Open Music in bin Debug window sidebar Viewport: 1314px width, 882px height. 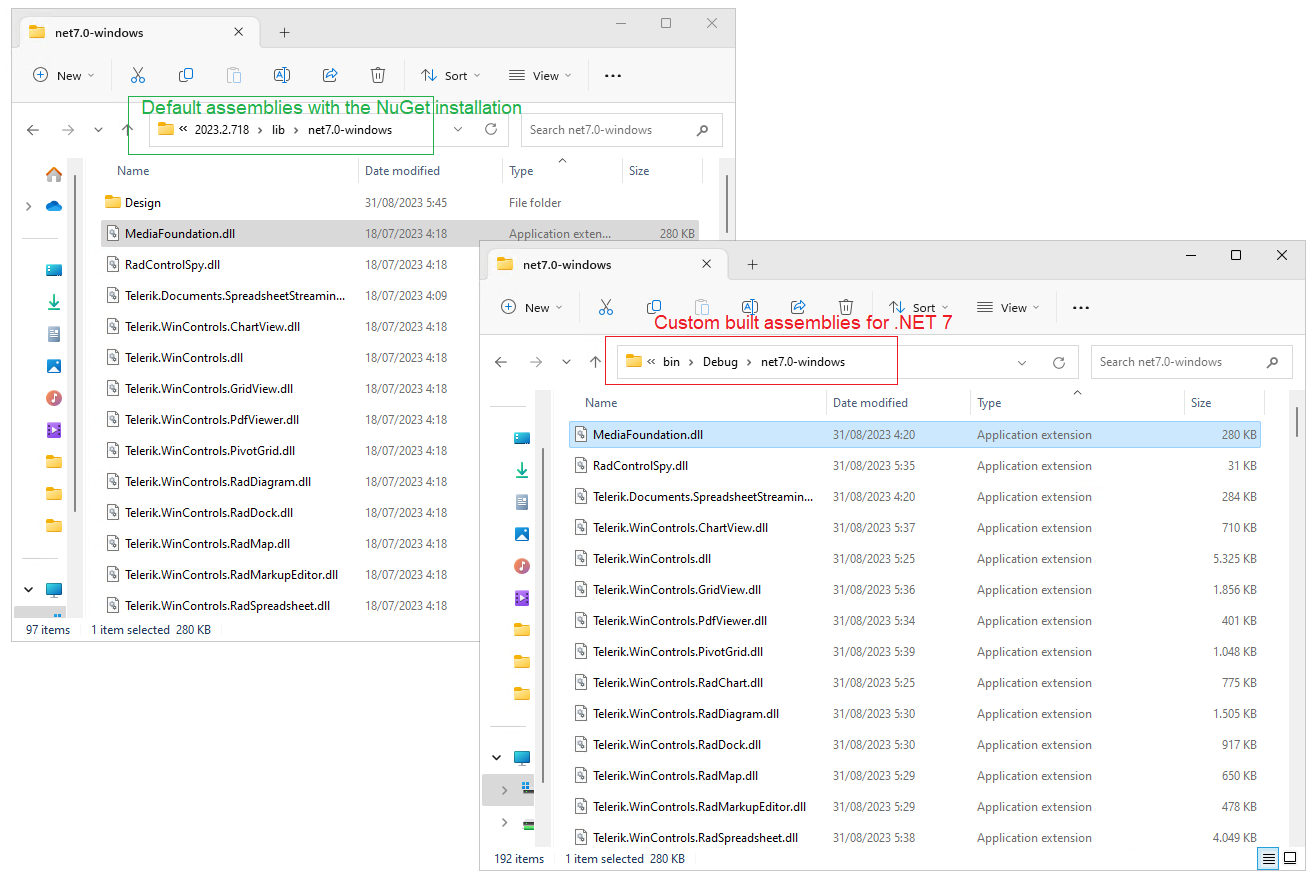(522, 566)
